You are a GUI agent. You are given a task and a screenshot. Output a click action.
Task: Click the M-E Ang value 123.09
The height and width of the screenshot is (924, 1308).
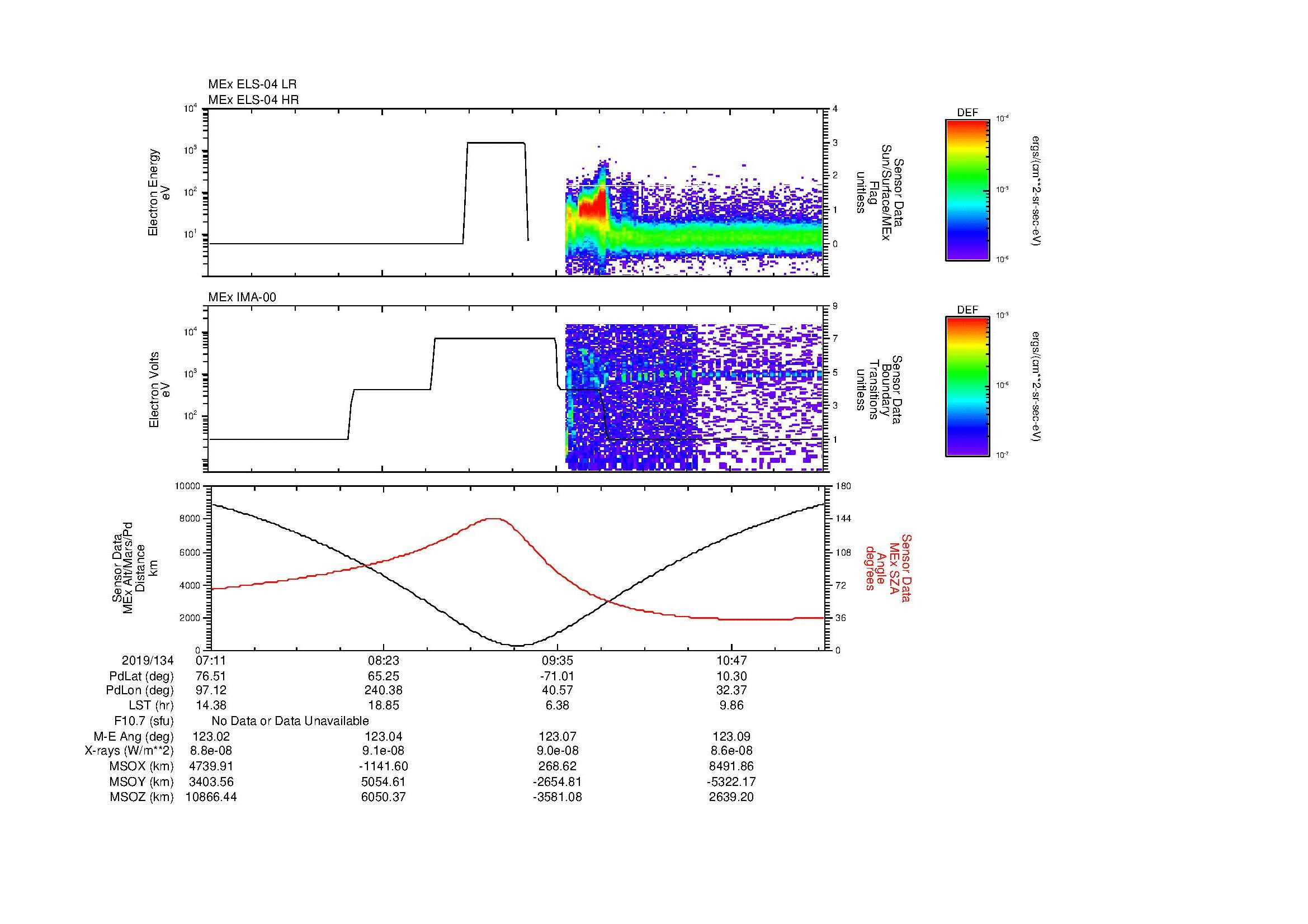click(x=731, y=736)
